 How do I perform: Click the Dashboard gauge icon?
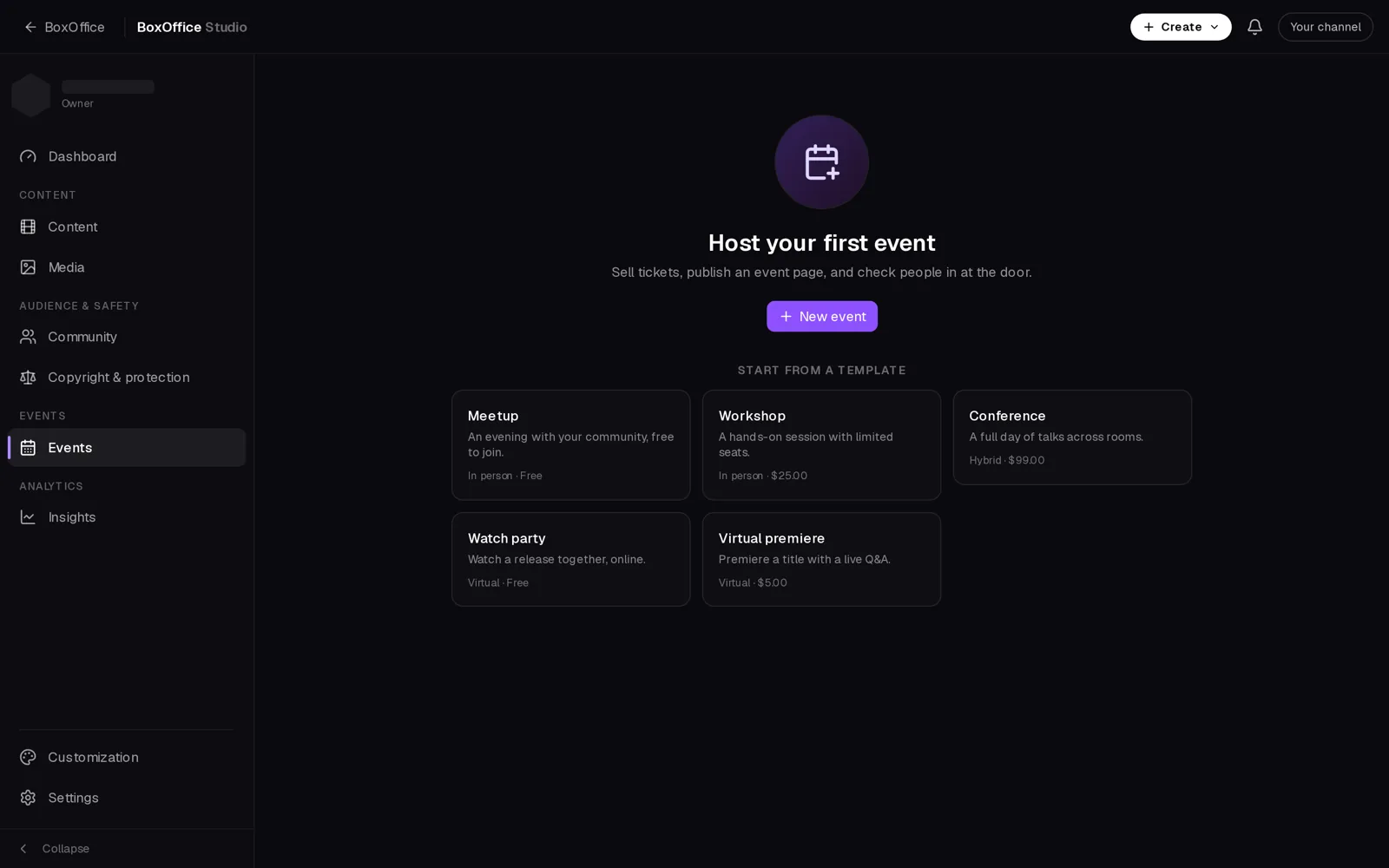[x=28, y=156]
